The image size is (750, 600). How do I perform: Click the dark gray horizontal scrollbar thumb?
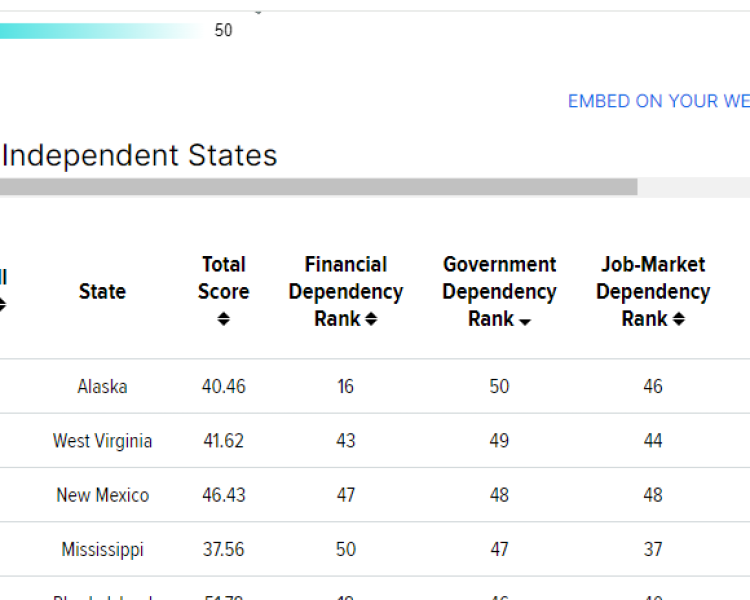tap(318, 187)
